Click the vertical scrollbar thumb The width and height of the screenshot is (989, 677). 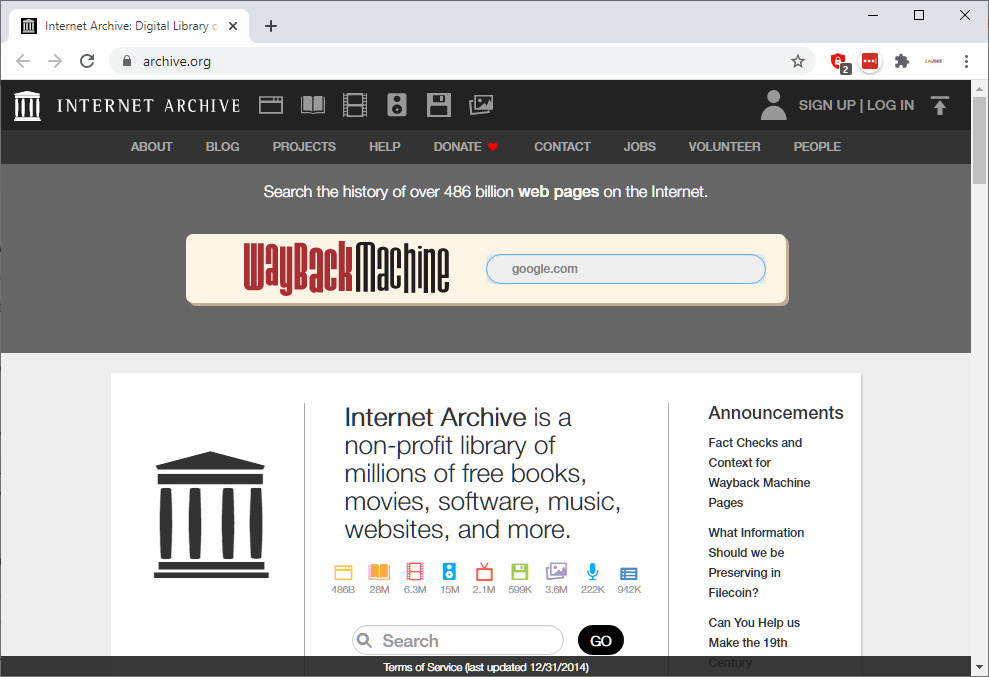tap(980, 139)
